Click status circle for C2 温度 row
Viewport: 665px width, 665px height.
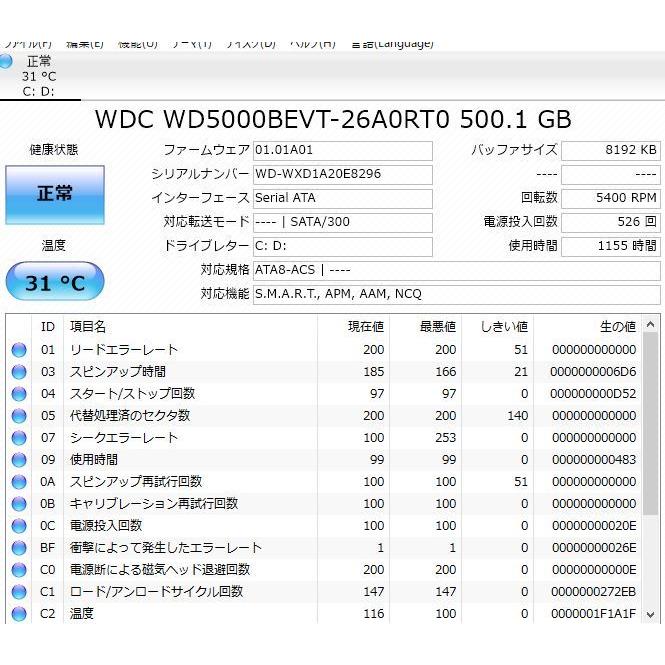[19, 614]
